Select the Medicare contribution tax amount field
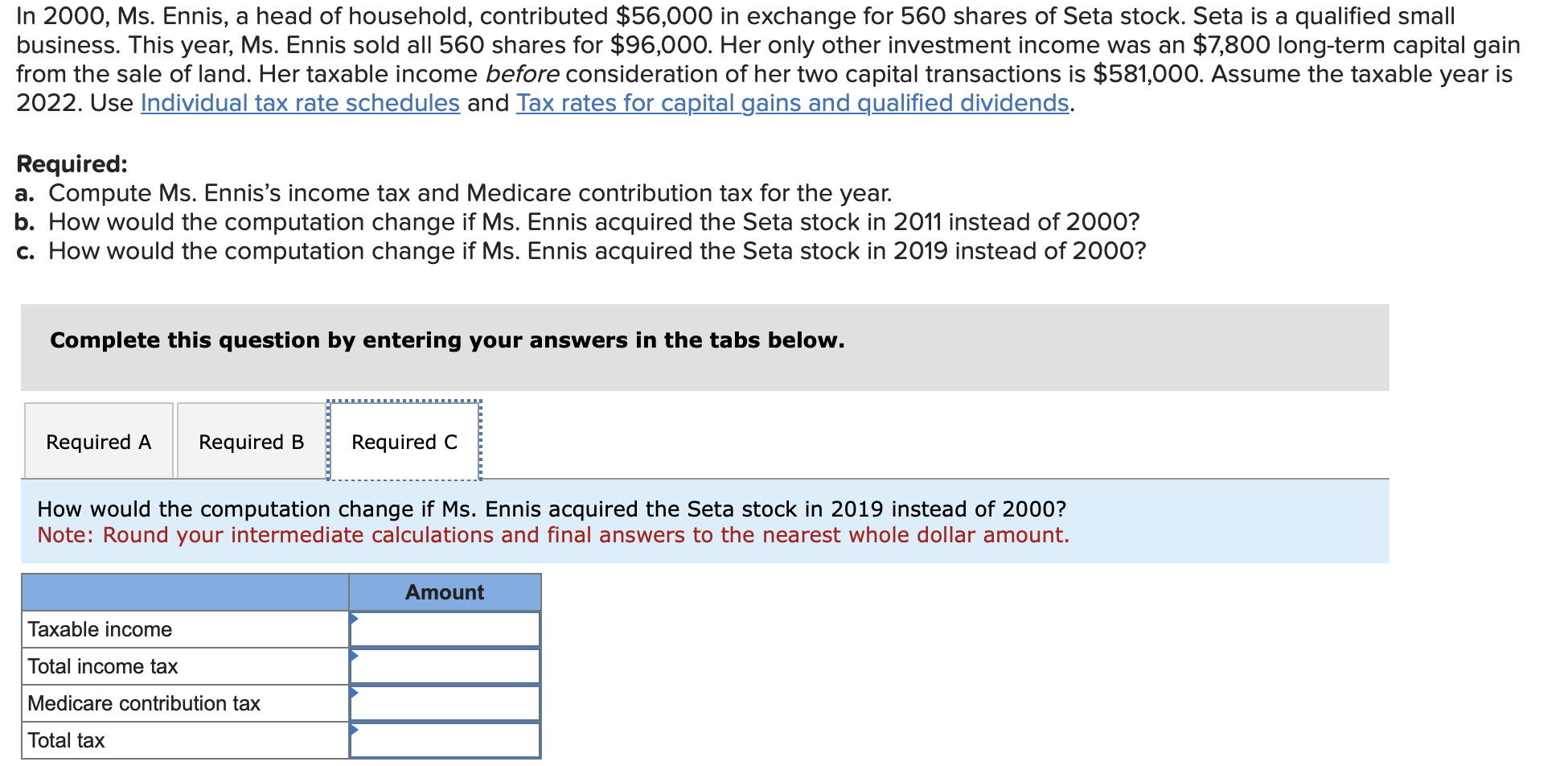The height and width of the screenshot is (766, 1568). point(445,703)
